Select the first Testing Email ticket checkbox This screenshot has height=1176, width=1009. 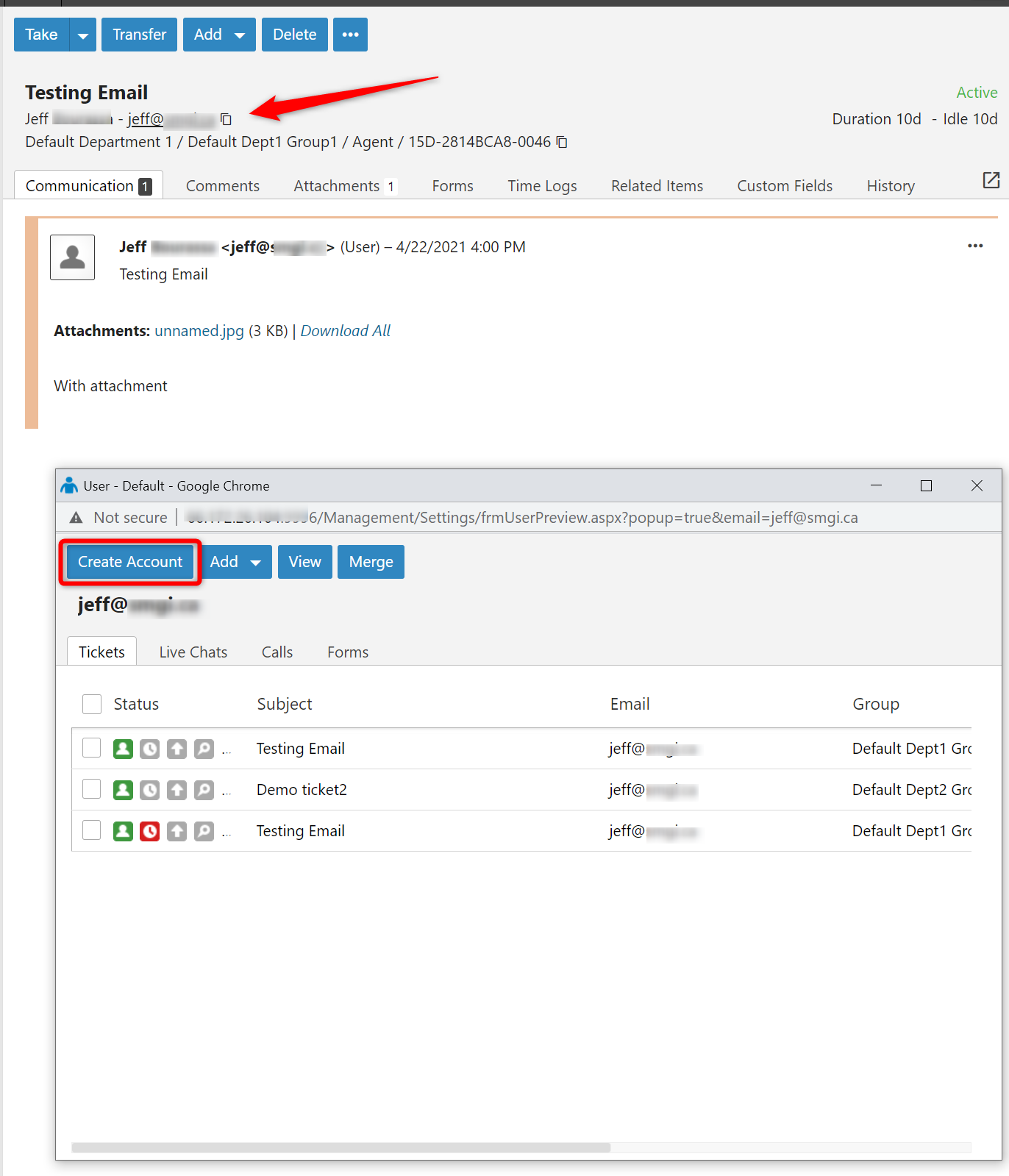92,748
